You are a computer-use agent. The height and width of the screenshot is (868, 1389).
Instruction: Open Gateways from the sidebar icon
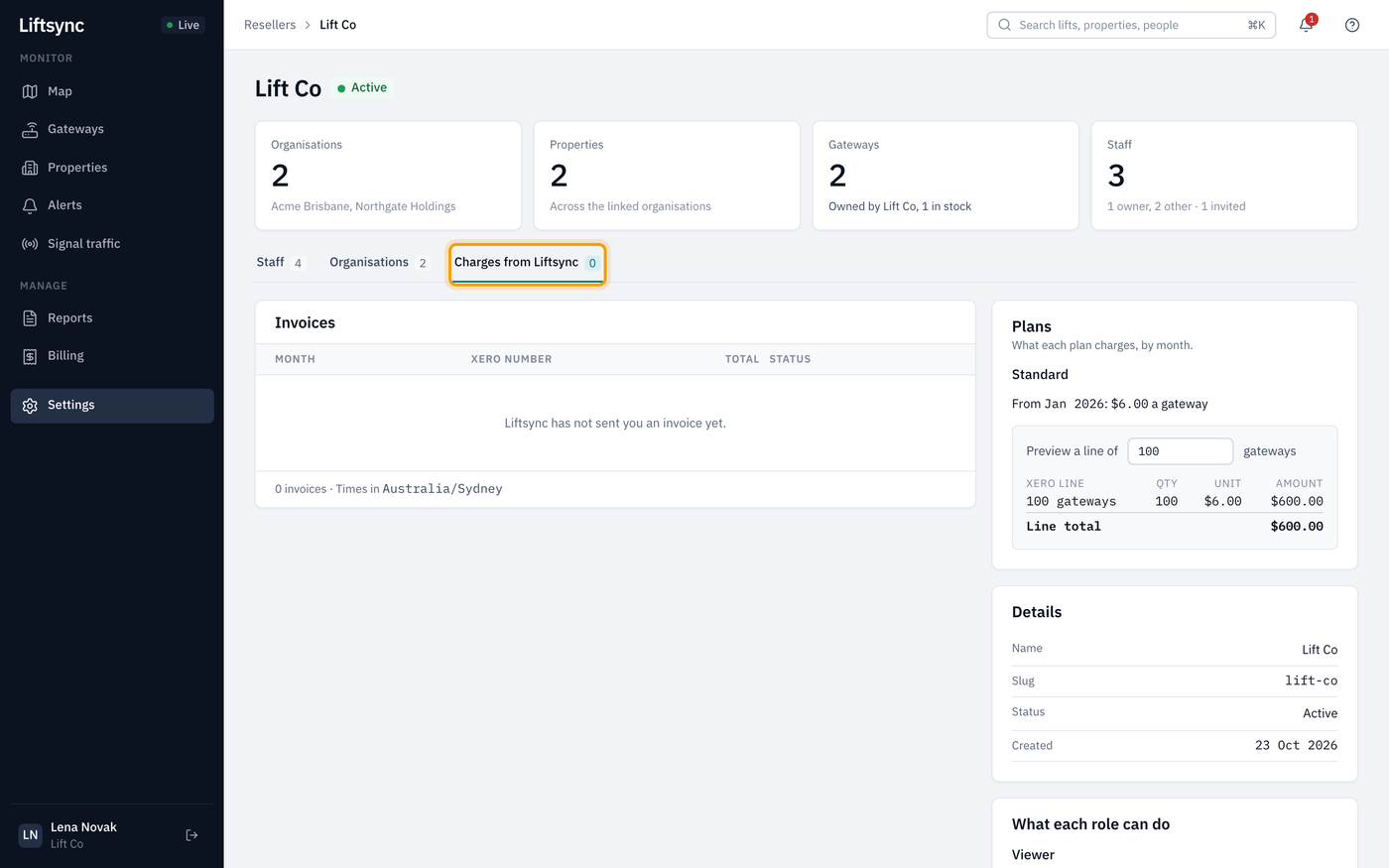(x=30, y=129)
